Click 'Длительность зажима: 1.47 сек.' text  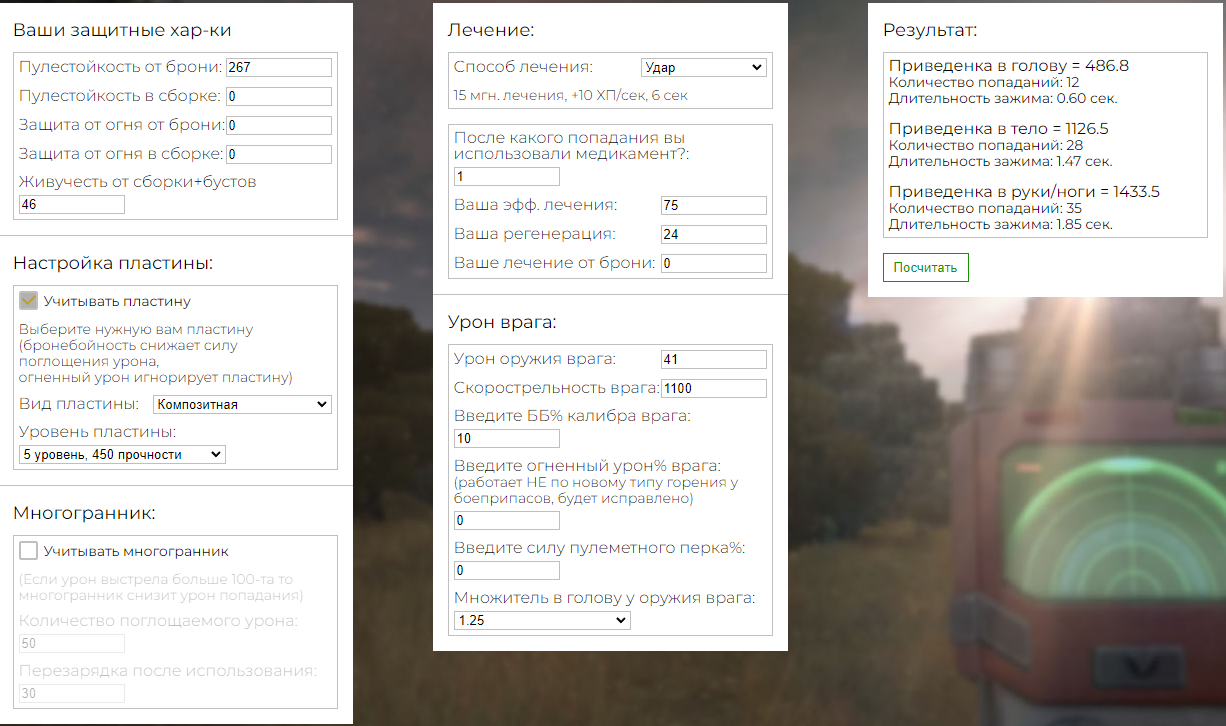tap(1000, 161)
